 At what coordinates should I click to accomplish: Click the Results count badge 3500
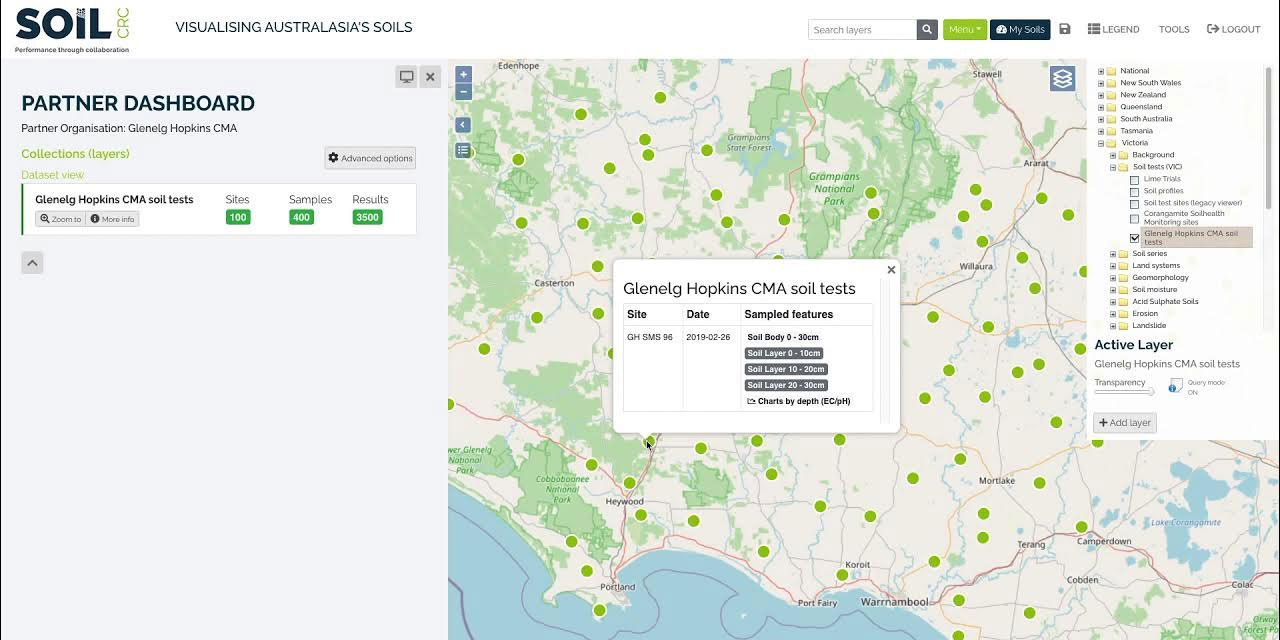click(x=367, y=217)
